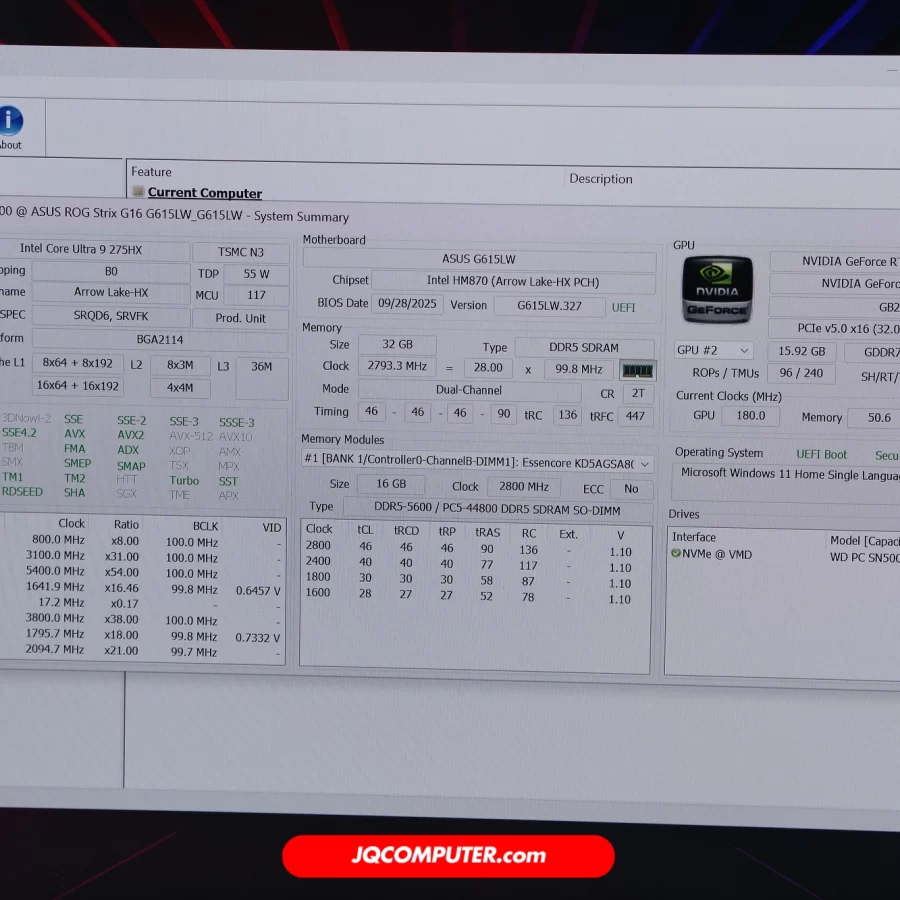Select the 2800 clock row in timings table
Viewport: 900px width, 900px height.
475,548
